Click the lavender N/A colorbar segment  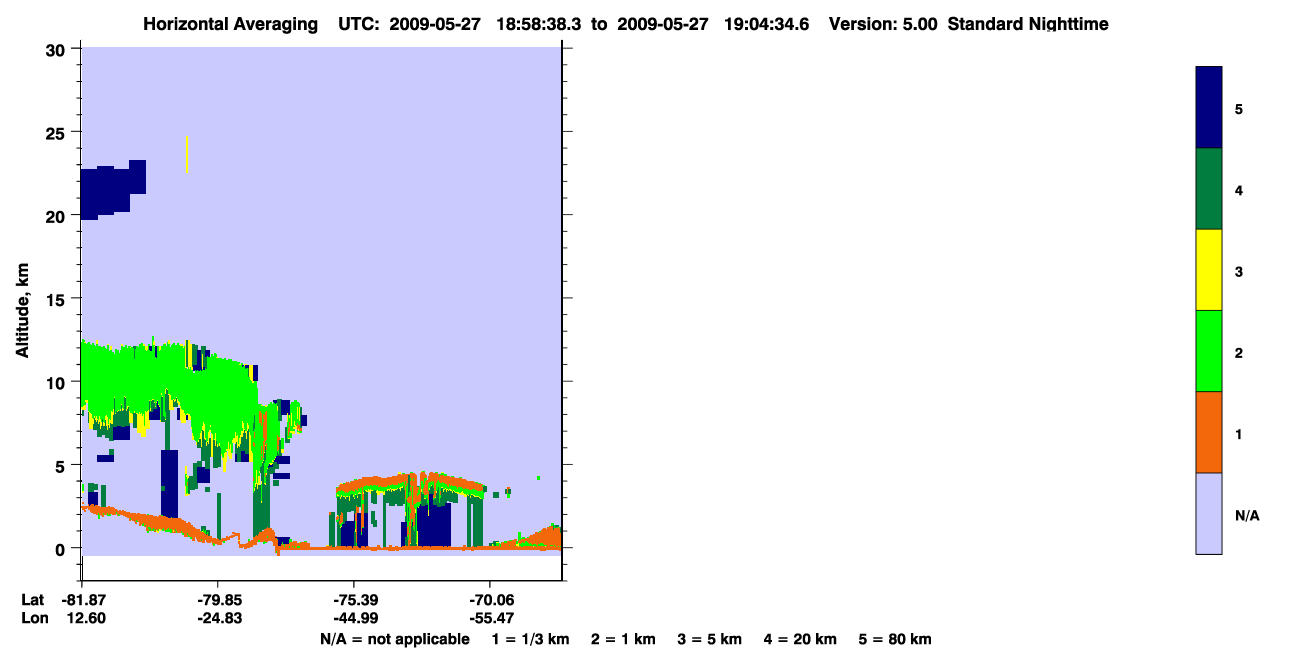[1209, 513]
